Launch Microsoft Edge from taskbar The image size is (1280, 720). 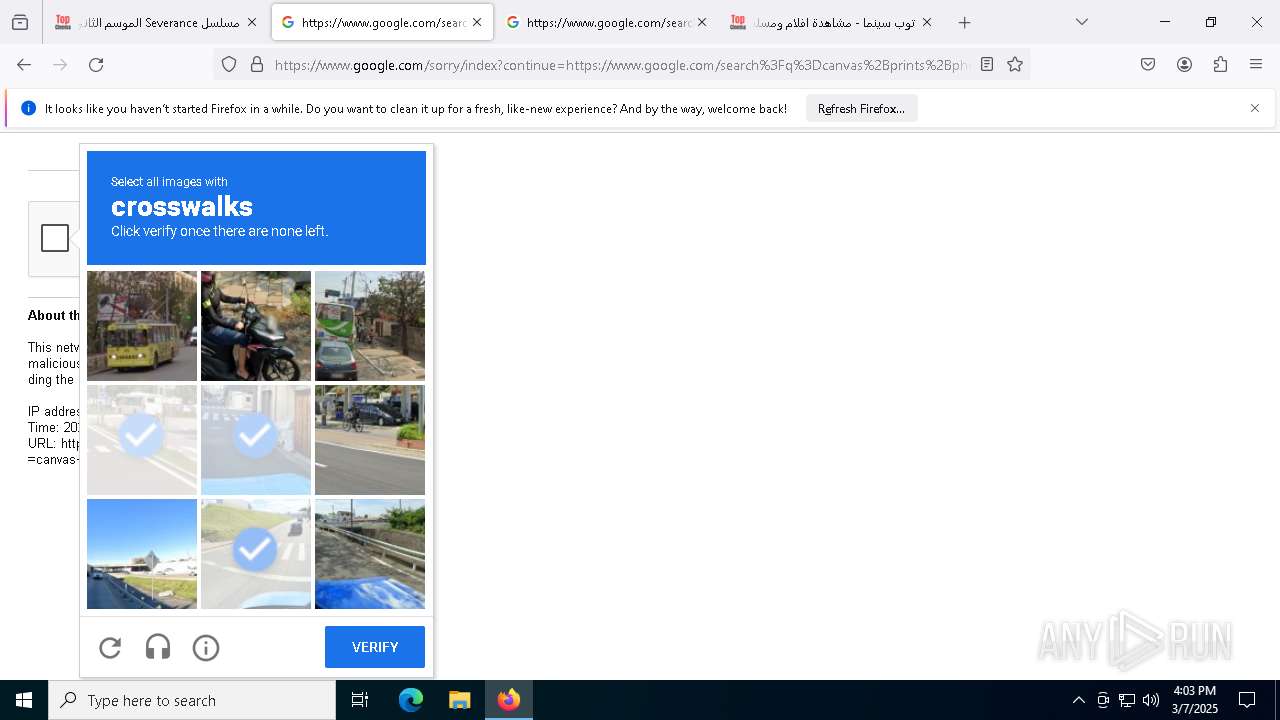pos(411,700)
